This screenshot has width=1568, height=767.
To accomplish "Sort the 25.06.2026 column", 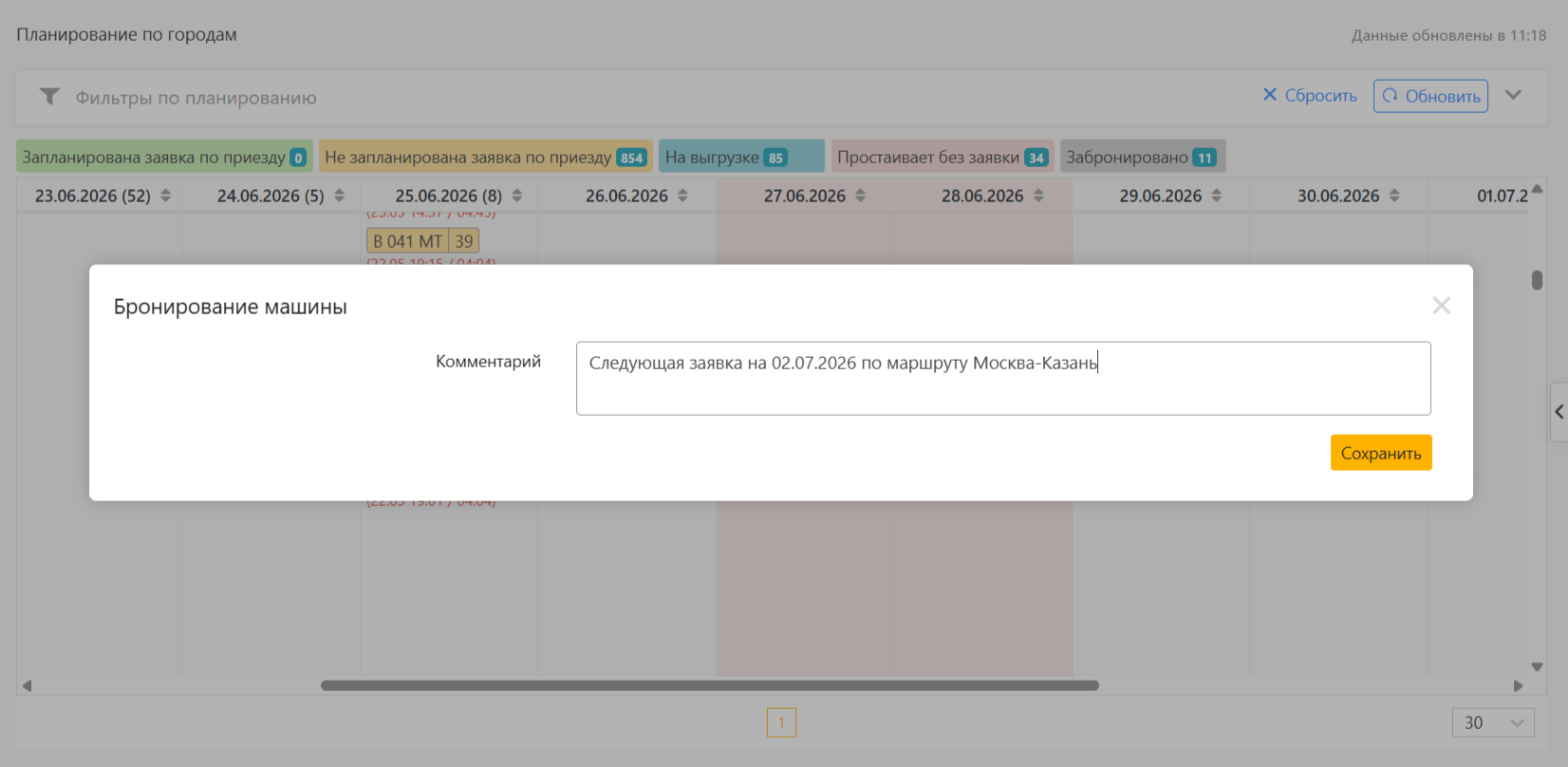I will click(517, 196).
